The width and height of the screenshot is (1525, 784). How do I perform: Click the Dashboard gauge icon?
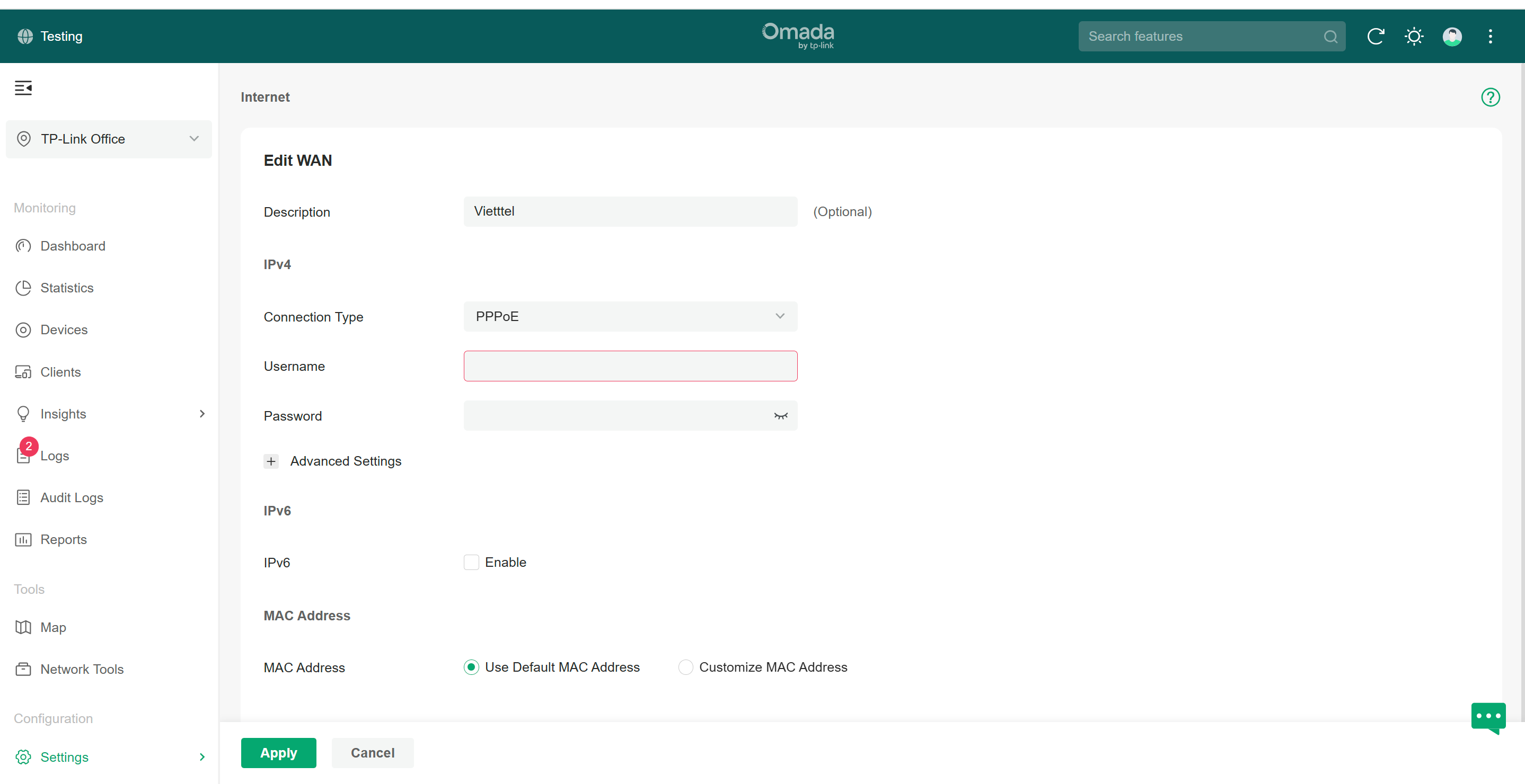(x=23, y=246)
